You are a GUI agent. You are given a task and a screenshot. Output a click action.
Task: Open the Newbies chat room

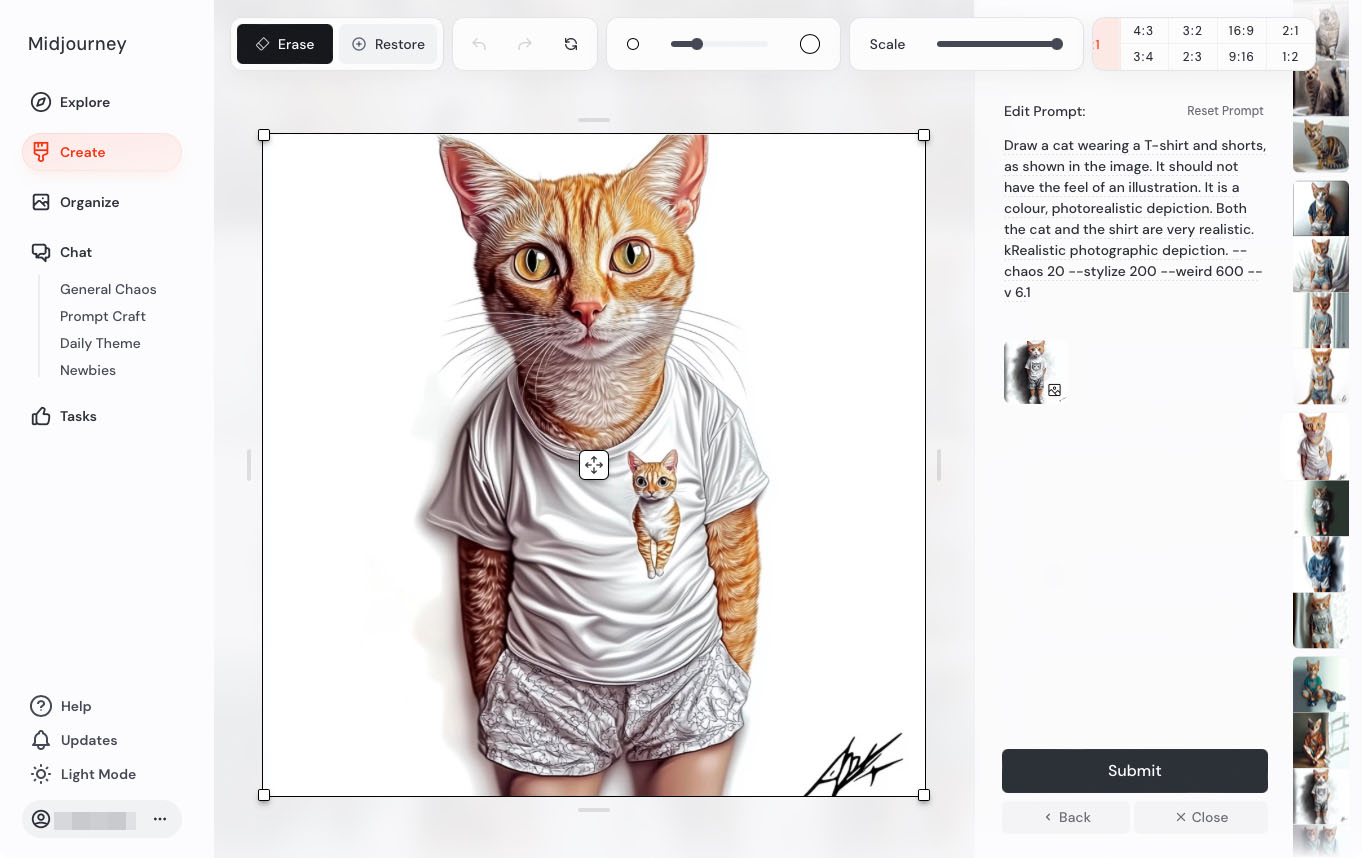(x=88, y=370)
